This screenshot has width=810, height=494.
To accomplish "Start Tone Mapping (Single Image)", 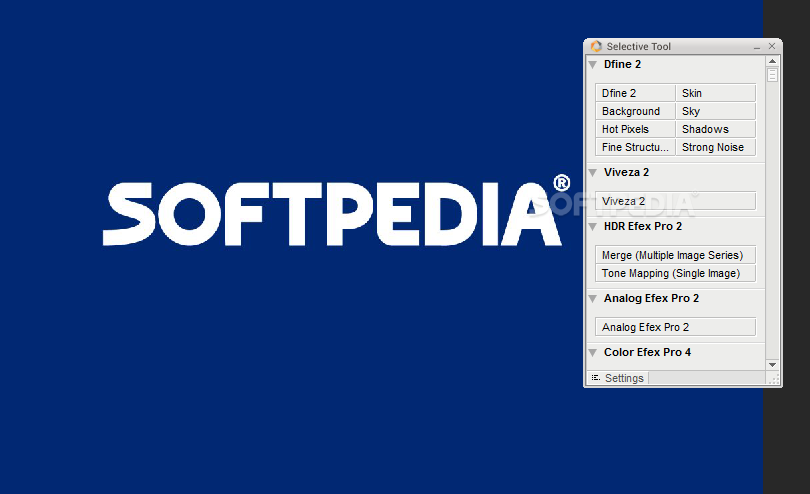I will (x=676, y=273).
